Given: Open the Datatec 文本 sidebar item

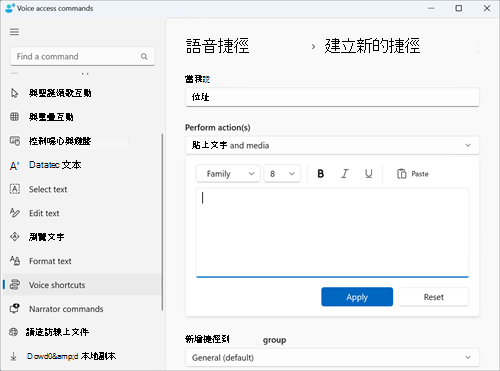Looking at the screenshot, I should (x=82, y=165).
